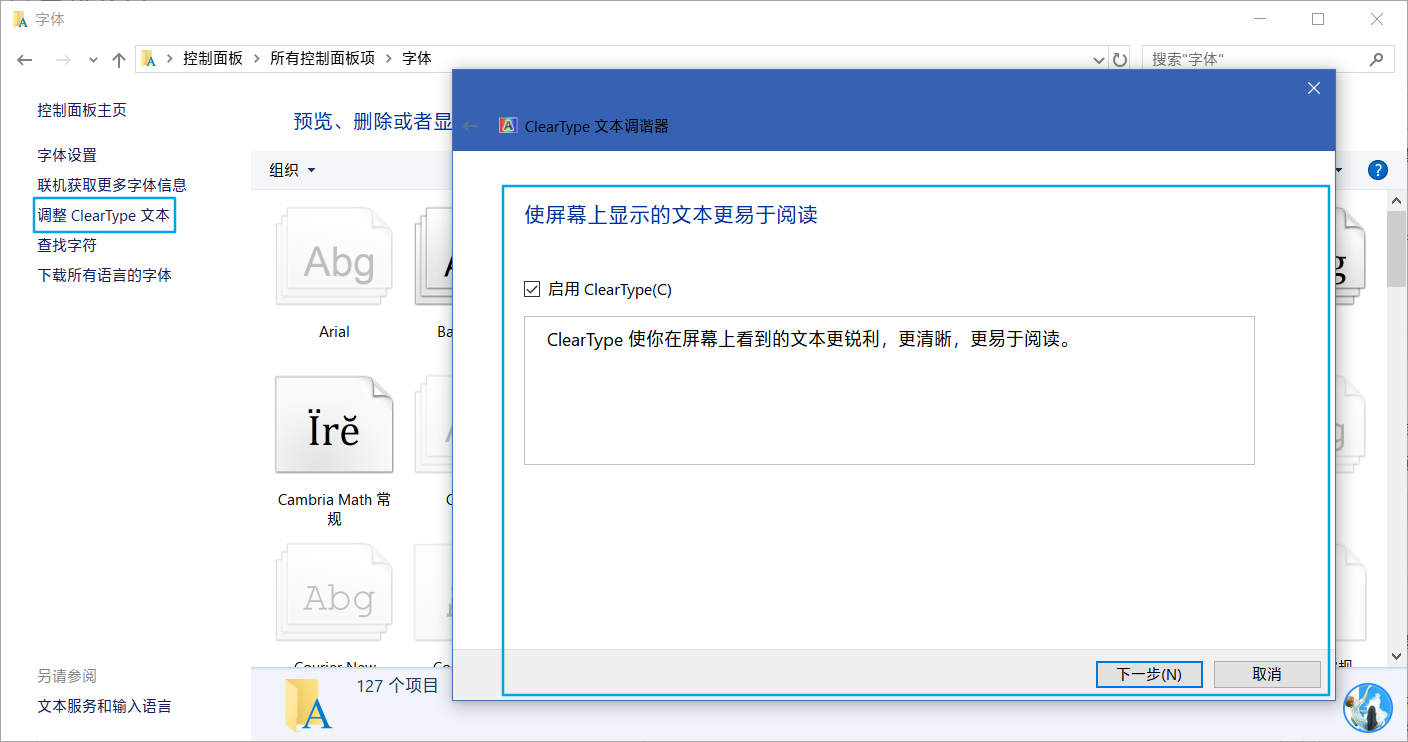Image resolution: width=1408 pixels, height=742 pixels.
Task: Maximize the 字体 window
Action: tap(1318, 19)
